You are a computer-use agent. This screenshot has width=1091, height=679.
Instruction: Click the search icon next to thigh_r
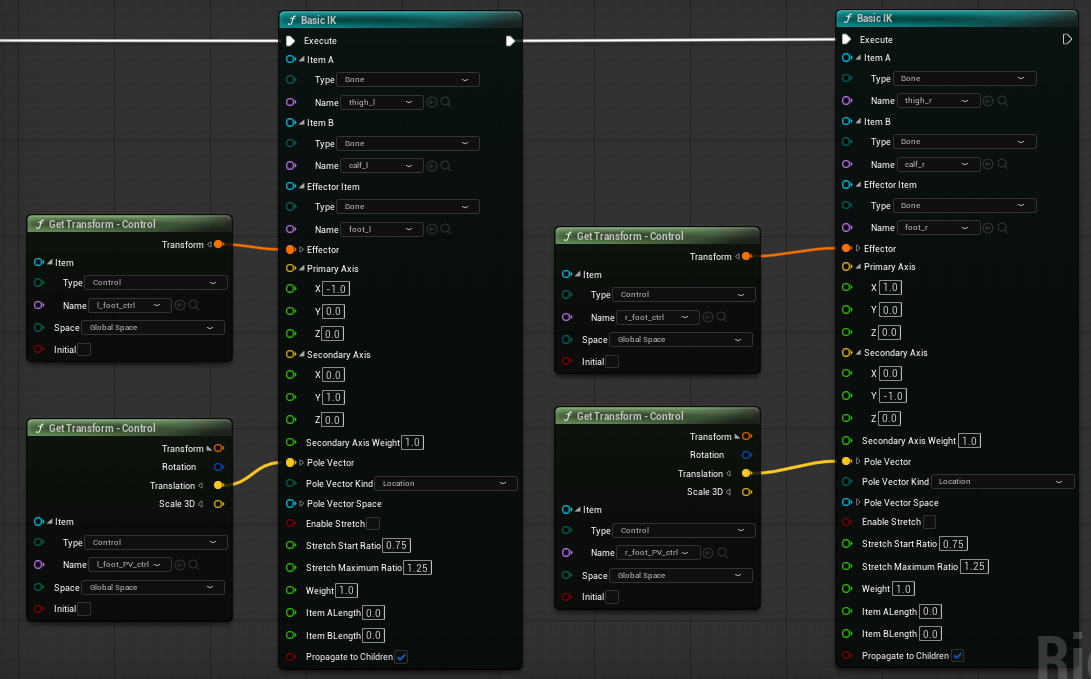1003,101
